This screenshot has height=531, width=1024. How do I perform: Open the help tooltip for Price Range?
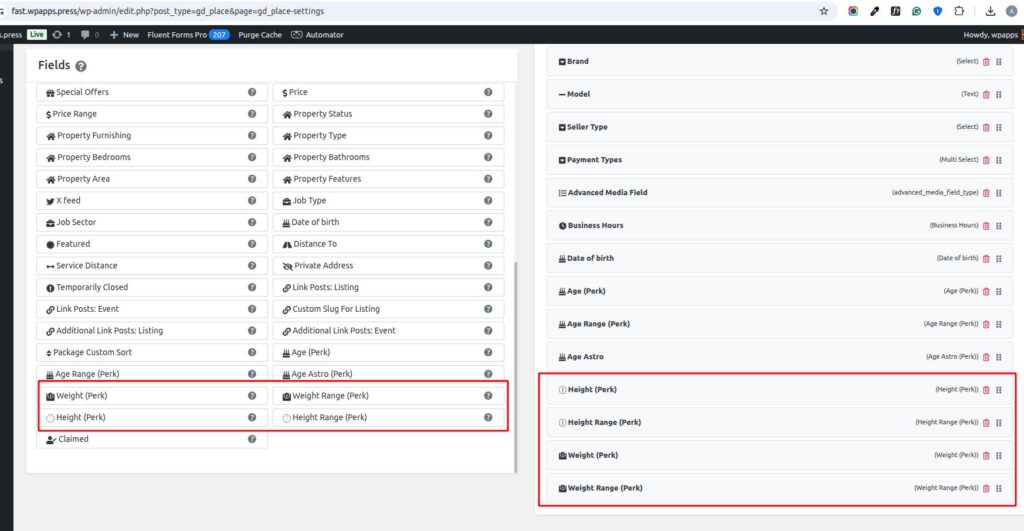click(x=252, y=114)
